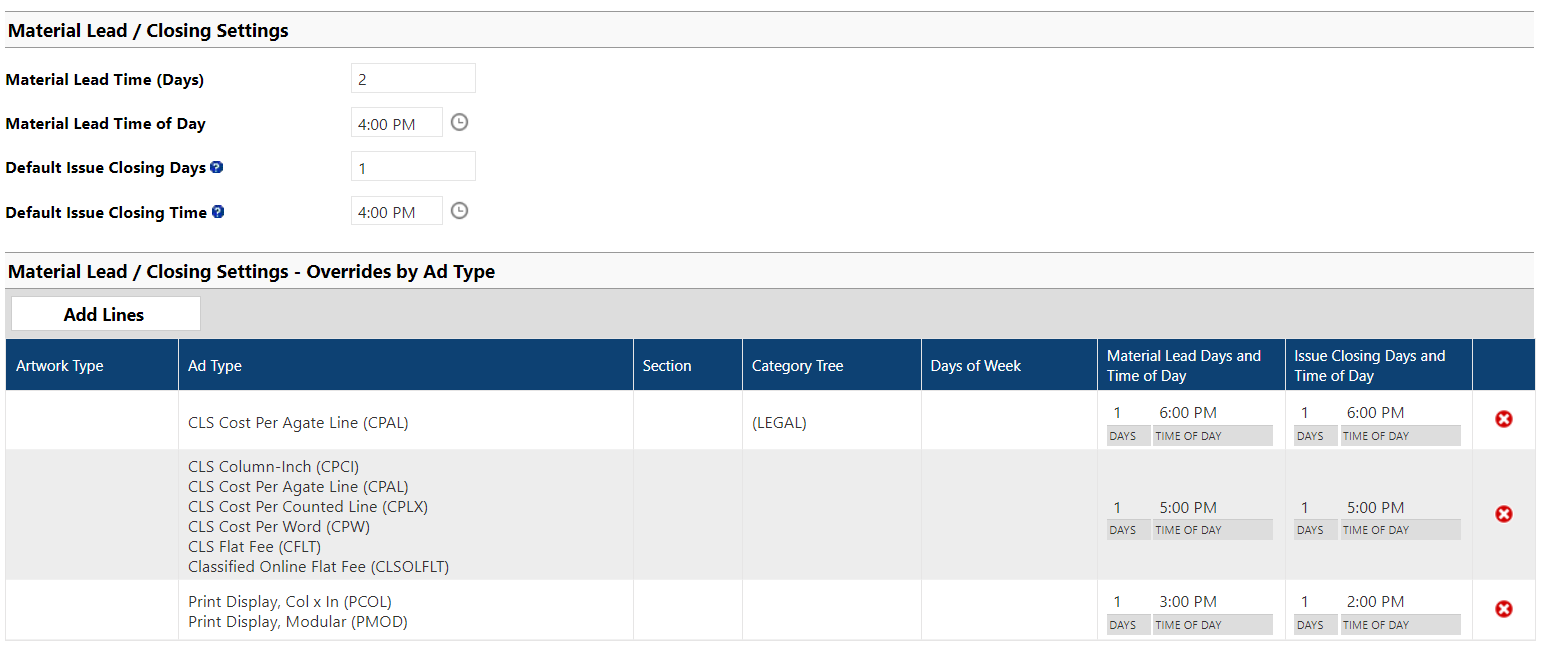Viewport: 1542px width, 662px height.
Task: Edit the Material Lead Time (Days) field
Action: (413, 79)
